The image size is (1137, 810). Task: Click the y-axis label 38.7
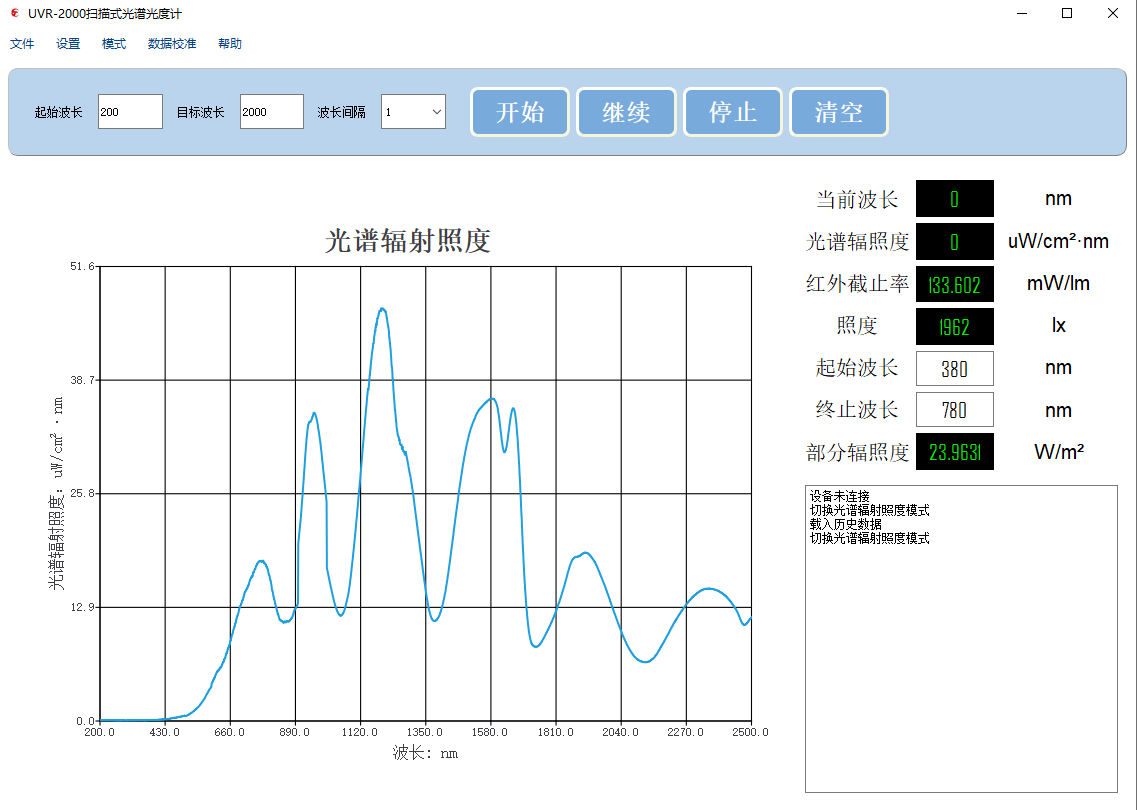pyautogui.click(x=82, y=380)
